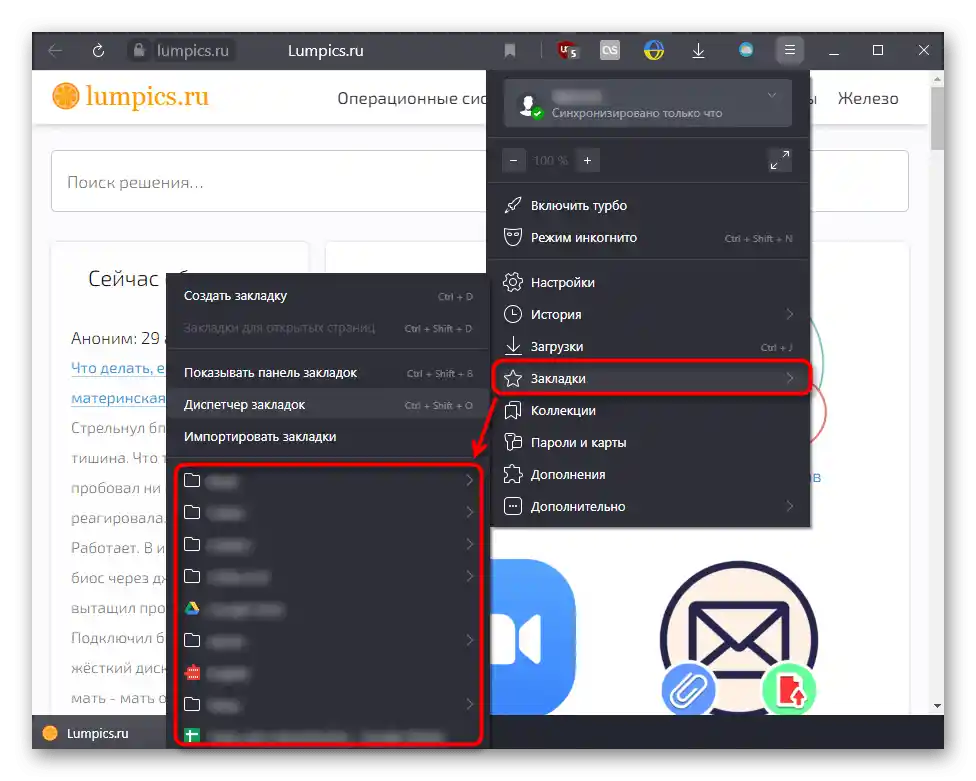Open the Zoom camera article thumbnail
Viewport: 976px width, 781px height.
(533, 637)
